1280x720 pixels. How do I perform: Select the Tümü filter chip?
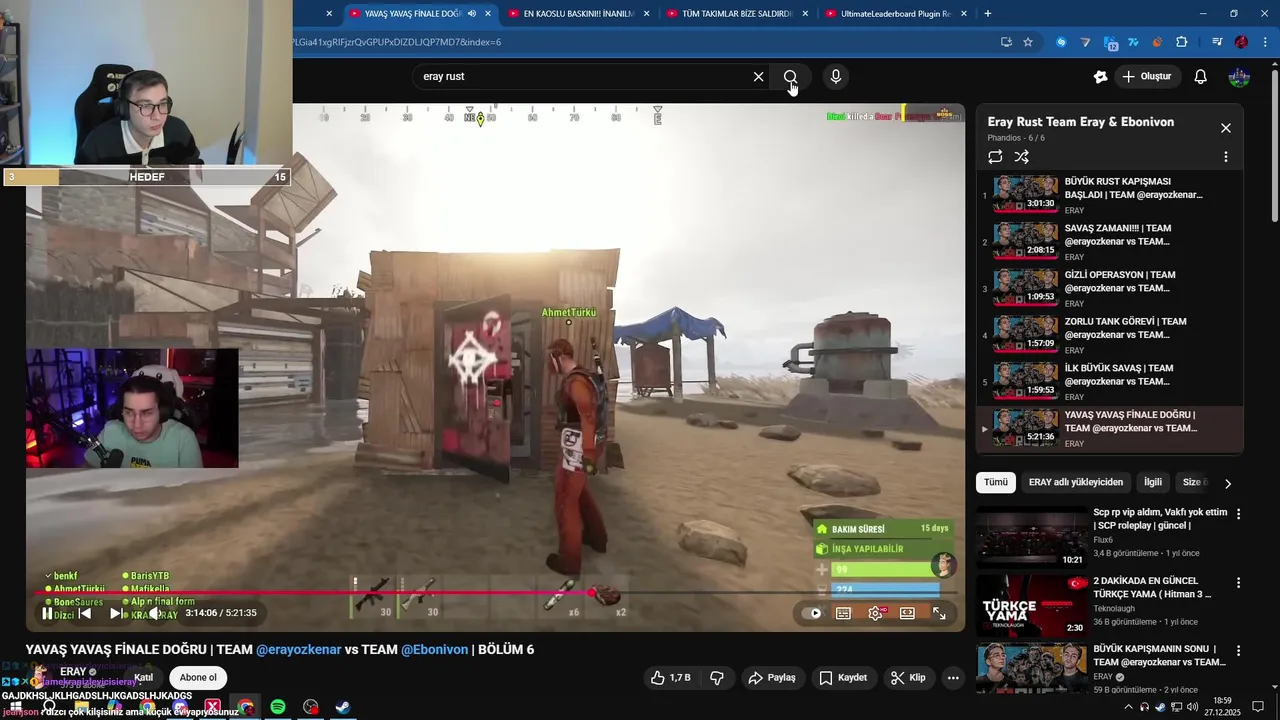pyautogui.click(x=996, y=482)
